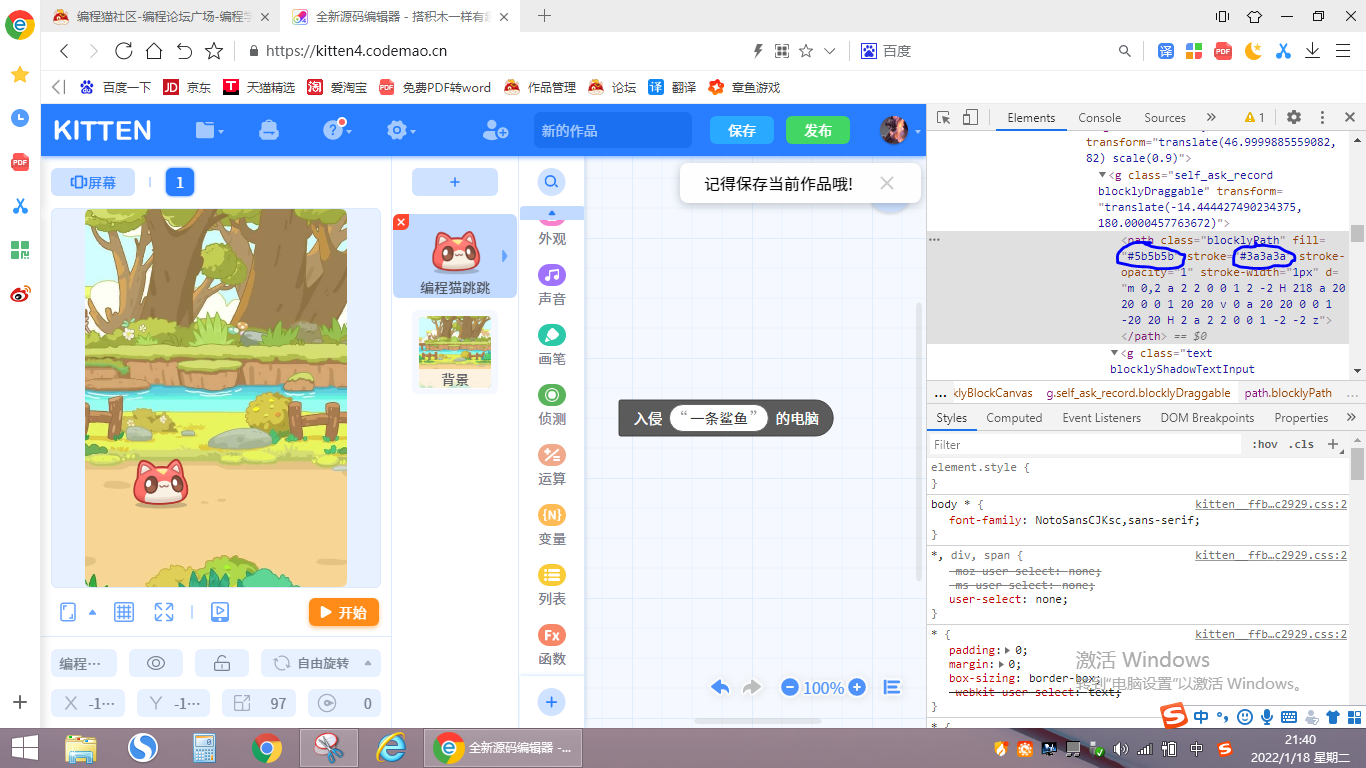Open the 自由旋转 rotation mode dropdown
The image size is (1366, 768).
tap(321, 663)
